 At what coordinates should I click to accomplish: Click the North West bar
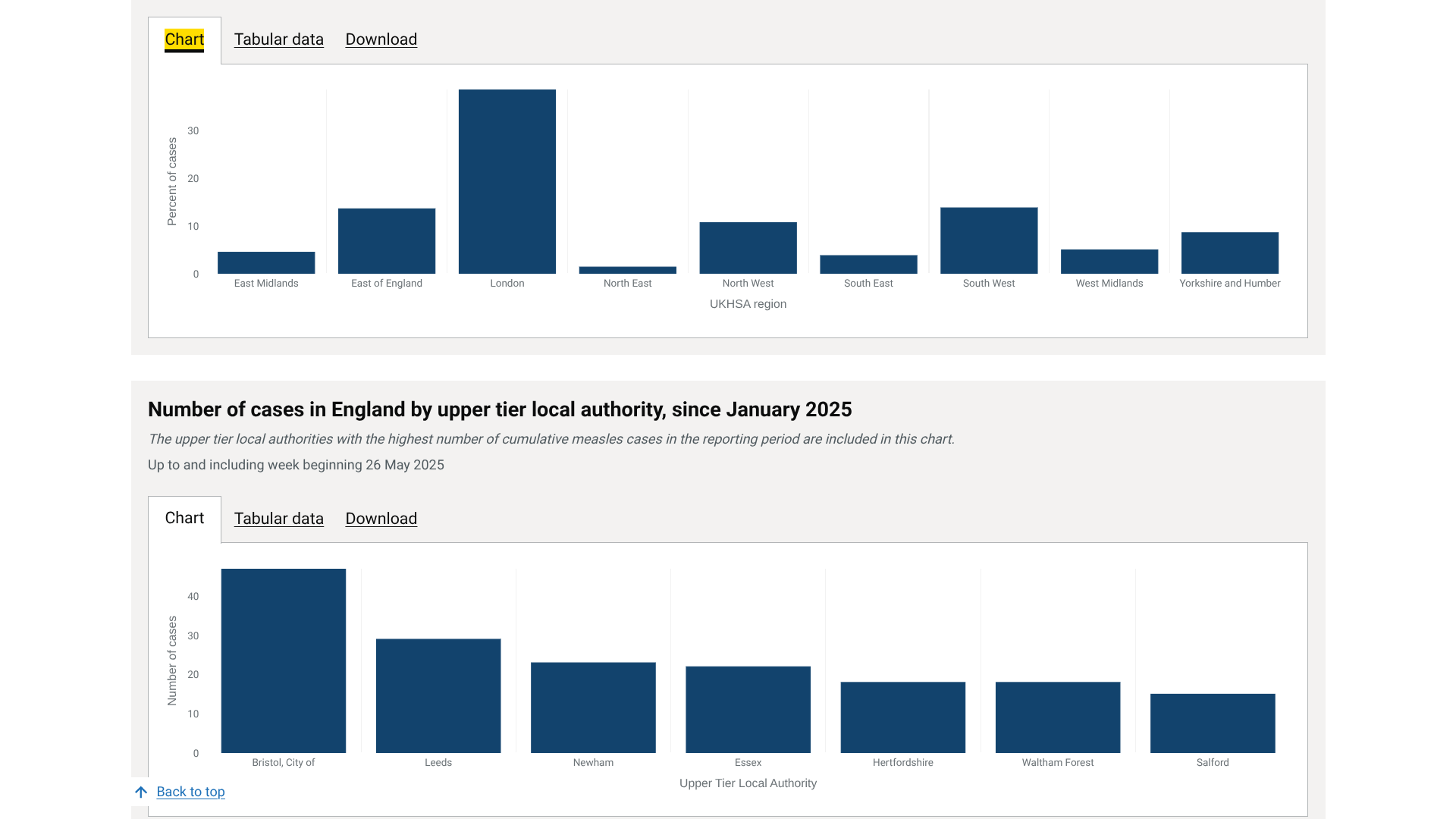[x=748, y=248]
